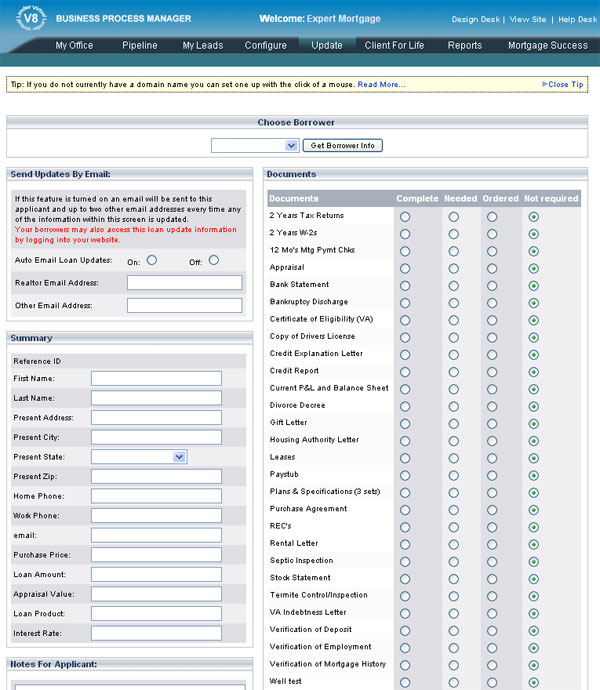Click the Purchase Price field
Viewport: 600px width, 690px height.
pos(156,554)
